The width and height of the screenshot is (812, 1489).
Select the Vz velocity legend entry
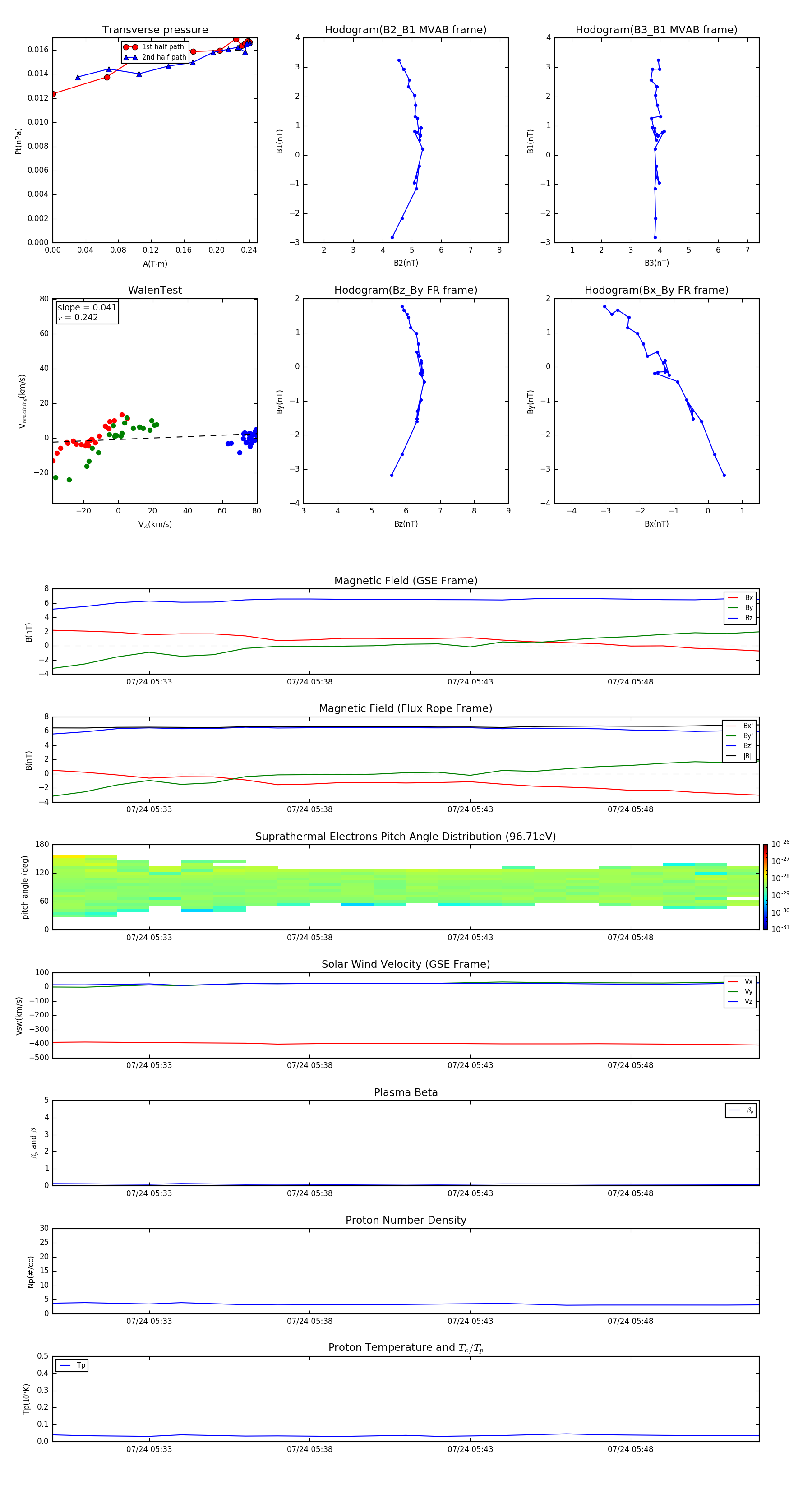[x=740, y=1001]
